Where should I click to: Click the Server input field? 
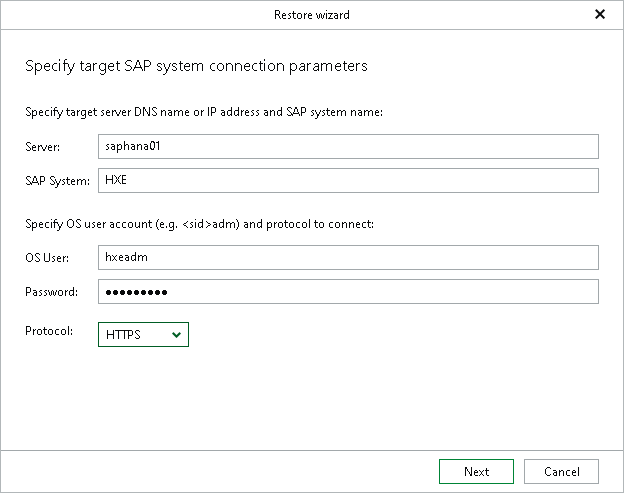point(348,147)
